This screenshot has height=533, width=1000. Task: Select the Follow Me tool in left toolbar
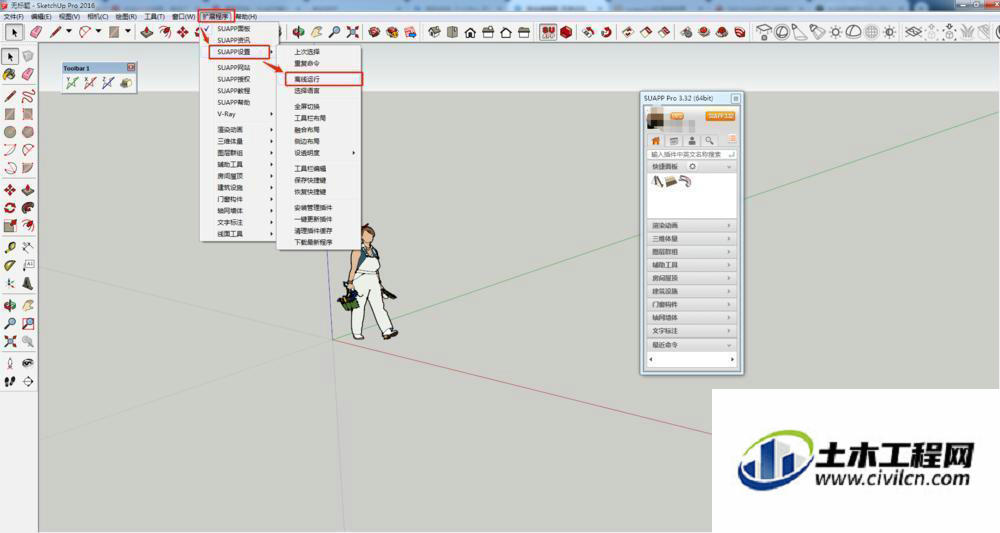[x=28, y=208]
